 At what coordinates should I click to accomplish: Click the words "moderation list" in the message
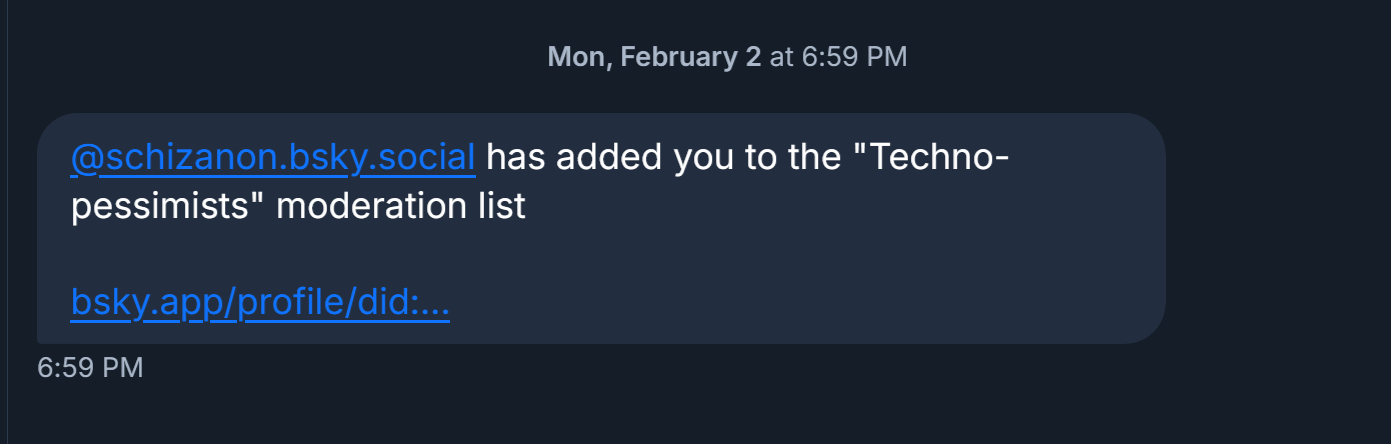coord(401,207)
